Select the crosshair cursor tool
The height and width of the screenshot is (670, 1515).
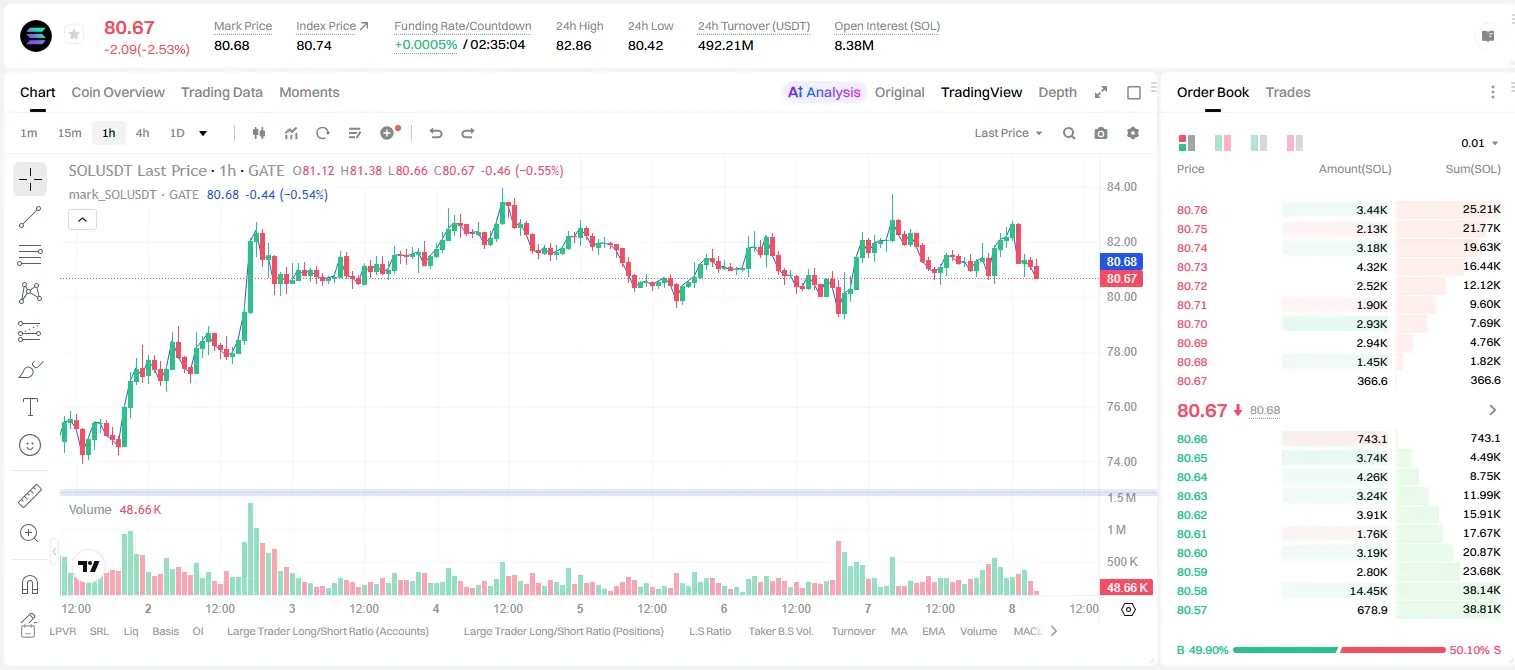30,180
